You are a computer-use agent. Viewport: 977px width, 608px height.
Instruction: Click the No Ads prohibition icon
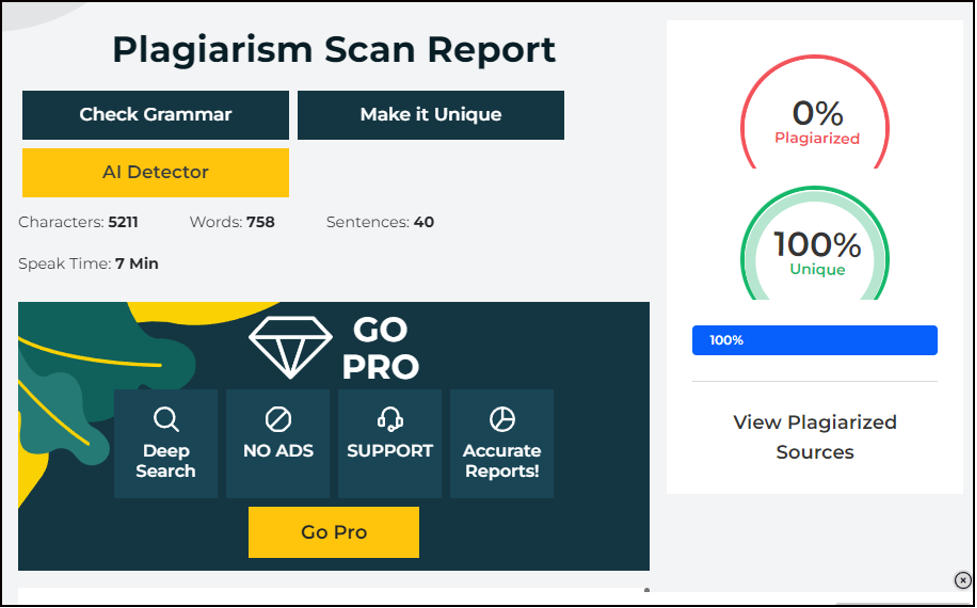pos(278,418)
